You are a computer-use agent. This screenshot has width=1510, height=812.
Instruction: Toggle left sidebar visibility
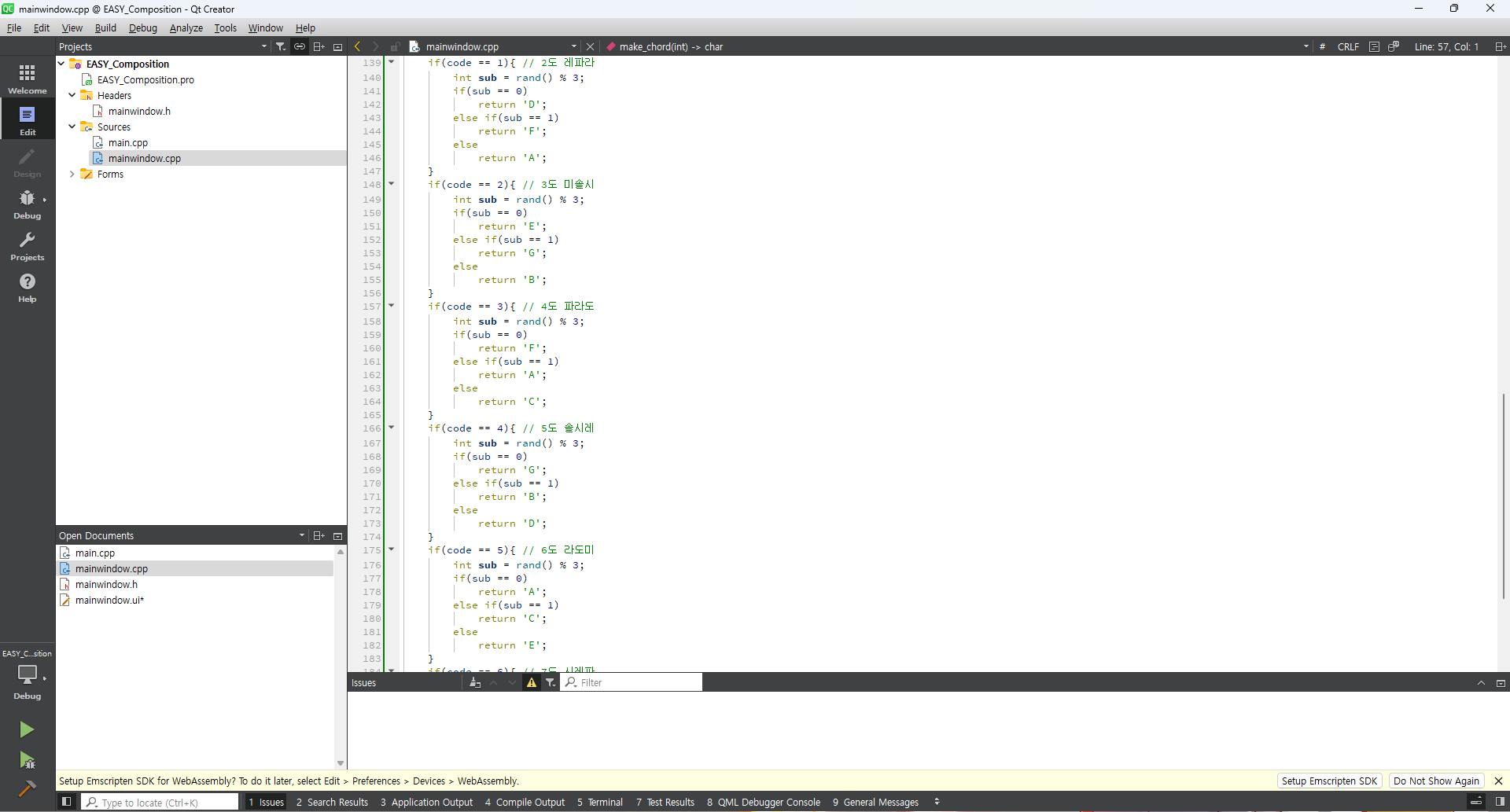click(x=67, y=802)
